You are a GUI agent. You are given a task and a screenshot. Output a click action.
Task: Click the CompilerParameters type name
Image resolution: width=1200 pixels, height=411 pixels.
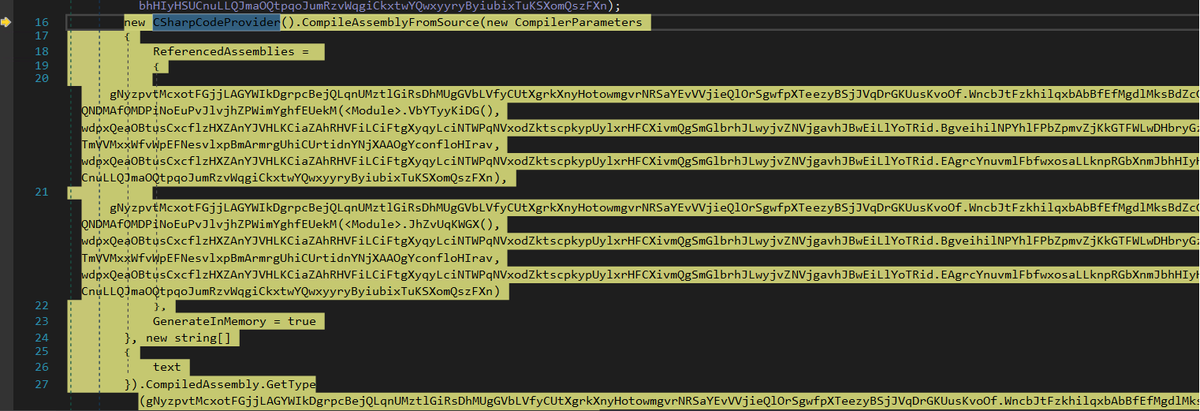pyautogui.click(x=579, y=22)
